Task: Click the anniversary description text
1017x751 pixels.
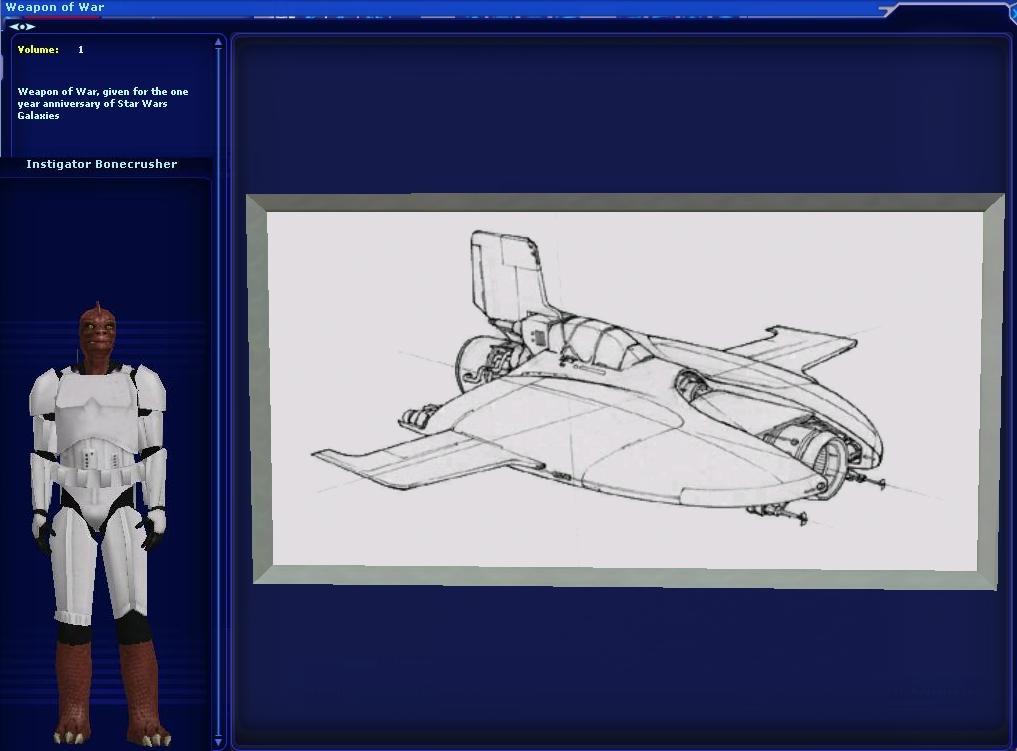Action: click(103, 103)
